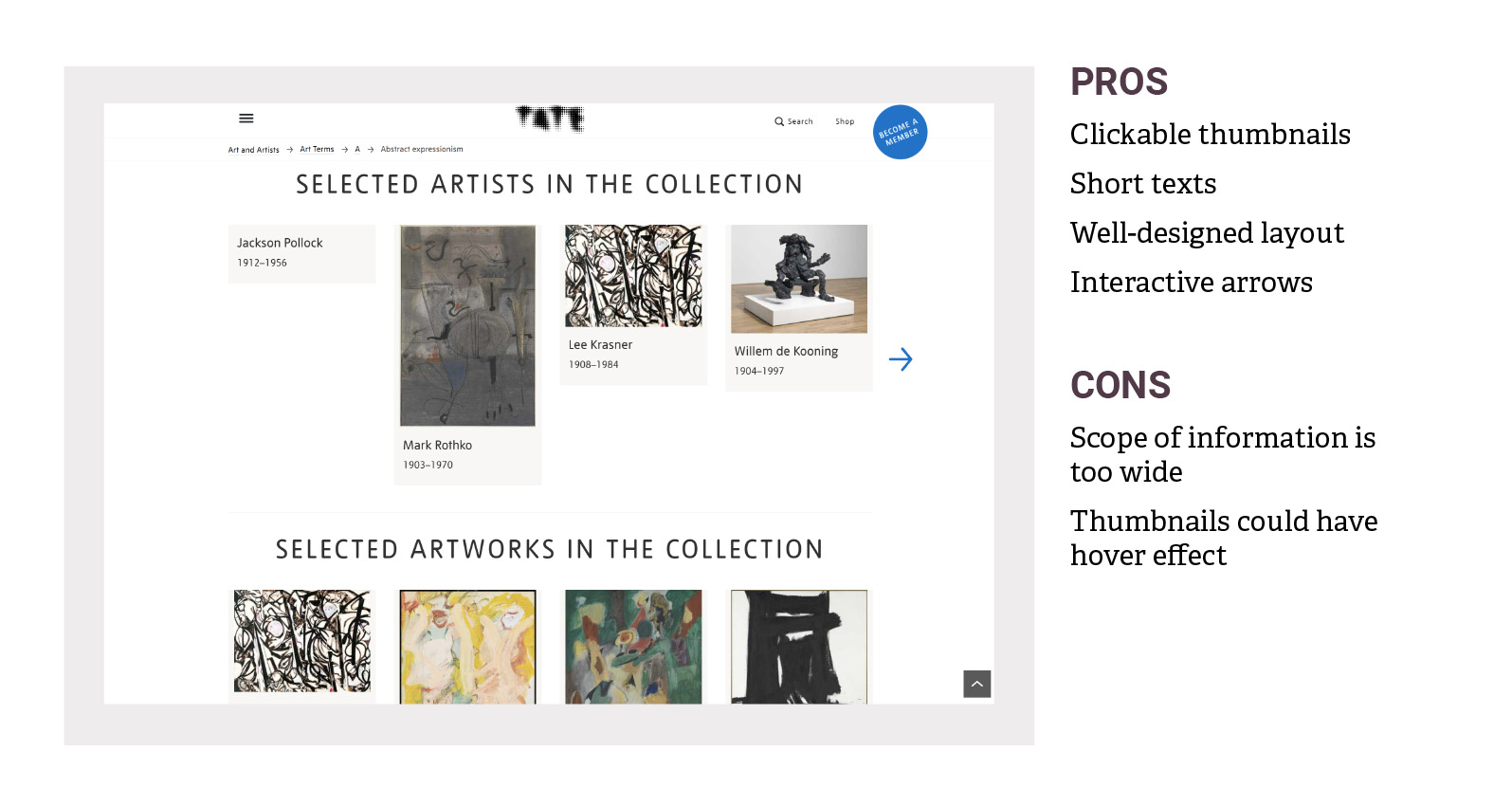Click the Mark Rothko painting thumbnail
The height and width of the screenshot is (806, 1512).
[467, 325]
